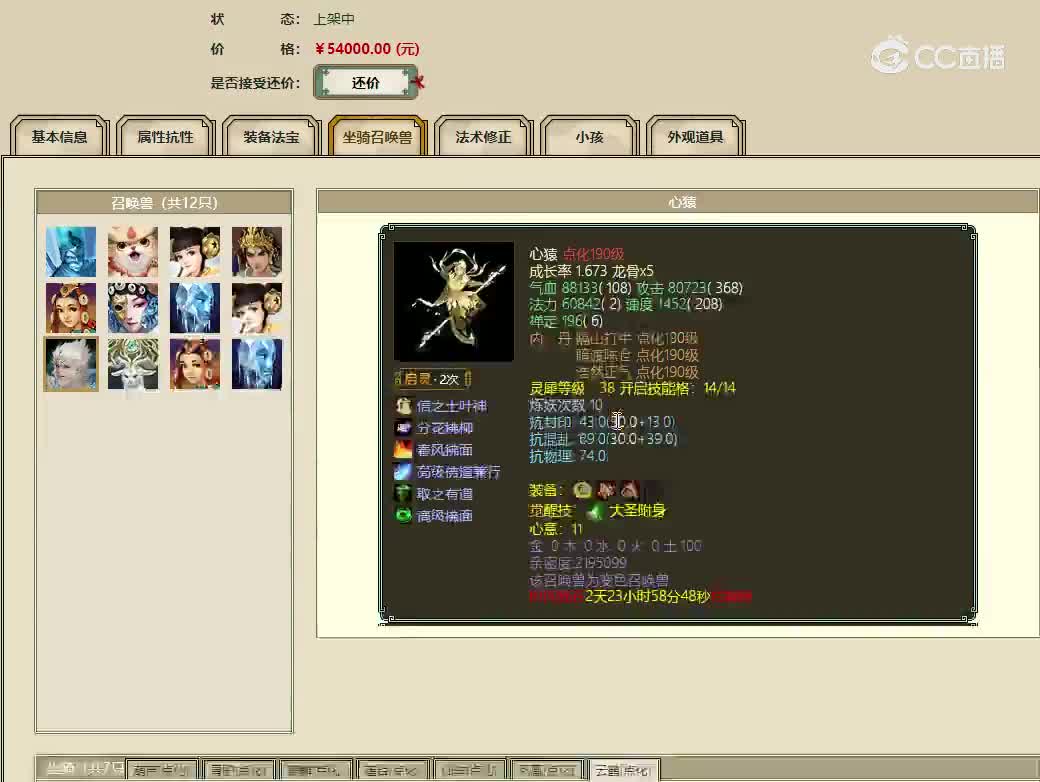Viewport: 1040px width, 782px height.
Task: Switch to the 属性抗性 tab
Action: click(165, 137)
